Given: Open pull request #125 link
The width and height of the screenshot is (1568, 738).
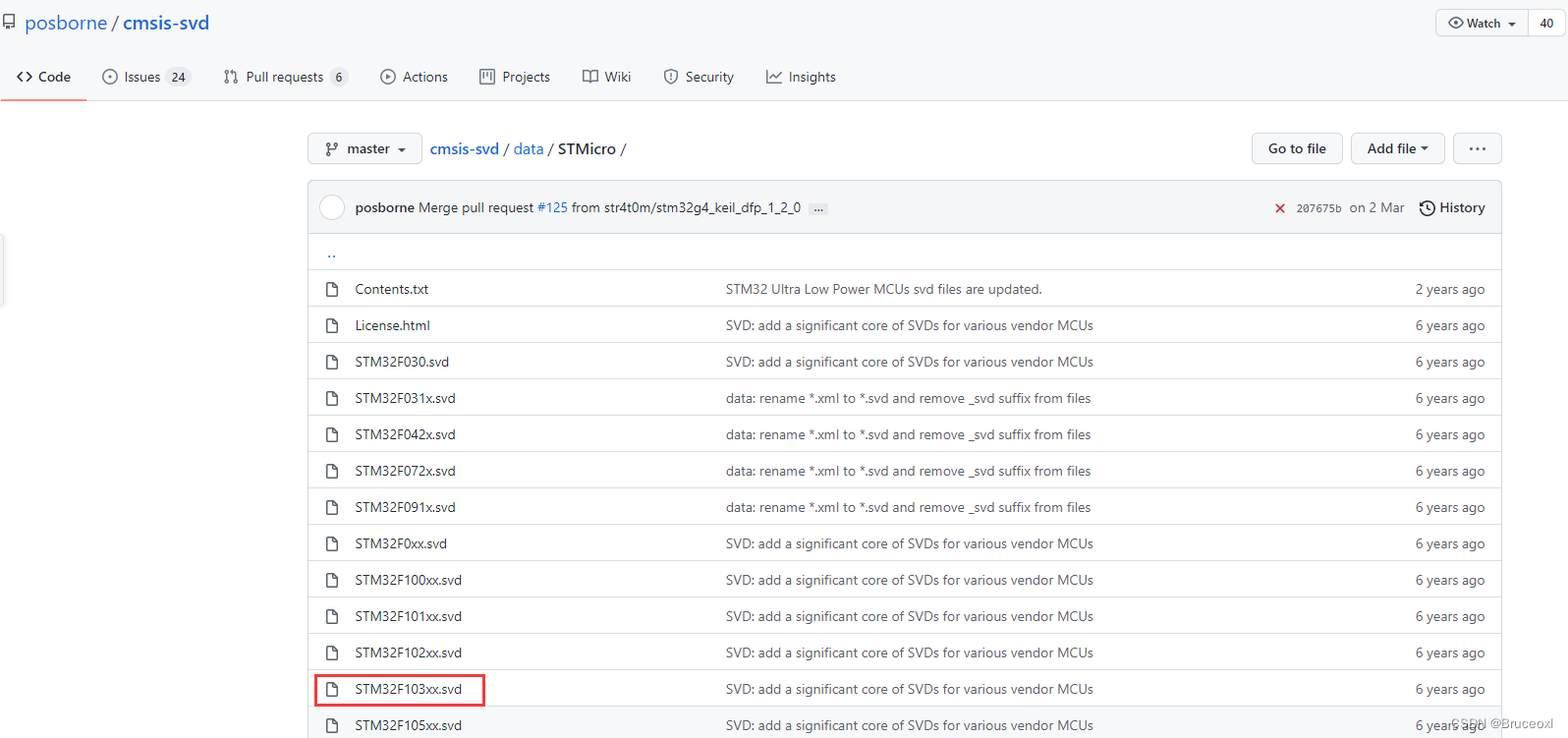Looking at the screenshot, I should click(552, 207).
